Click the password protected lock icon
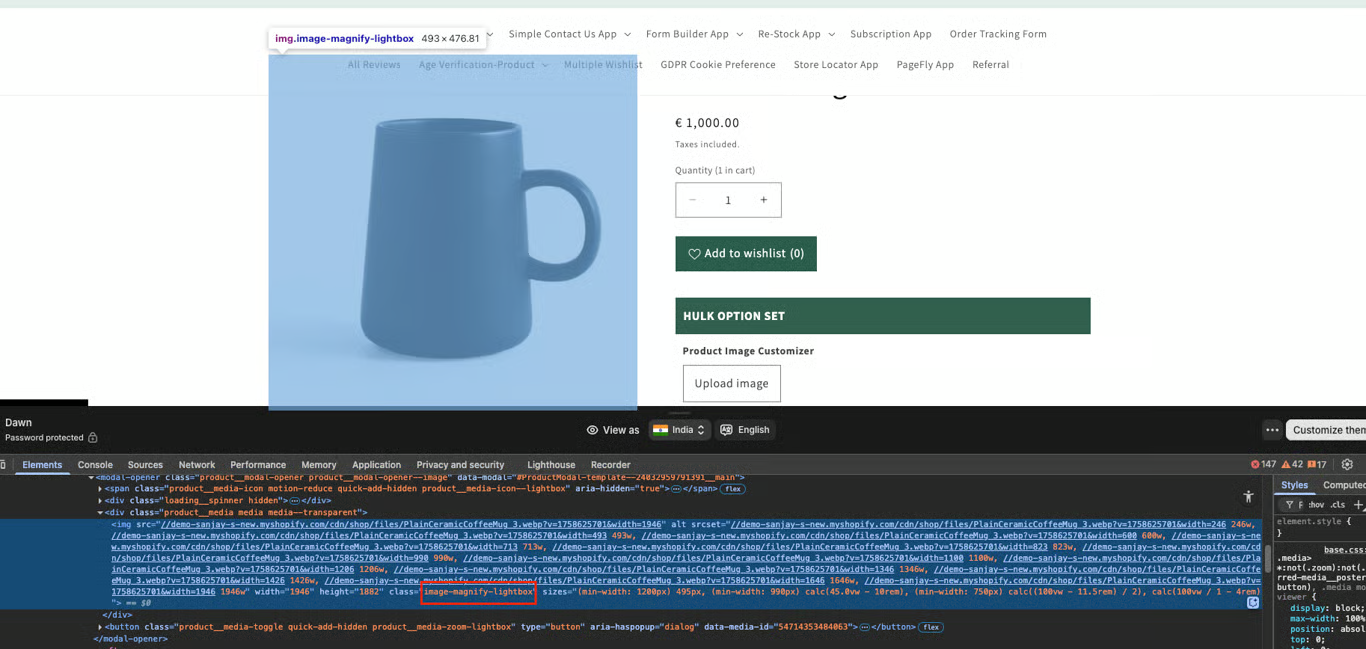Viewport: 1366px width, 649px height. click(93, 437)
